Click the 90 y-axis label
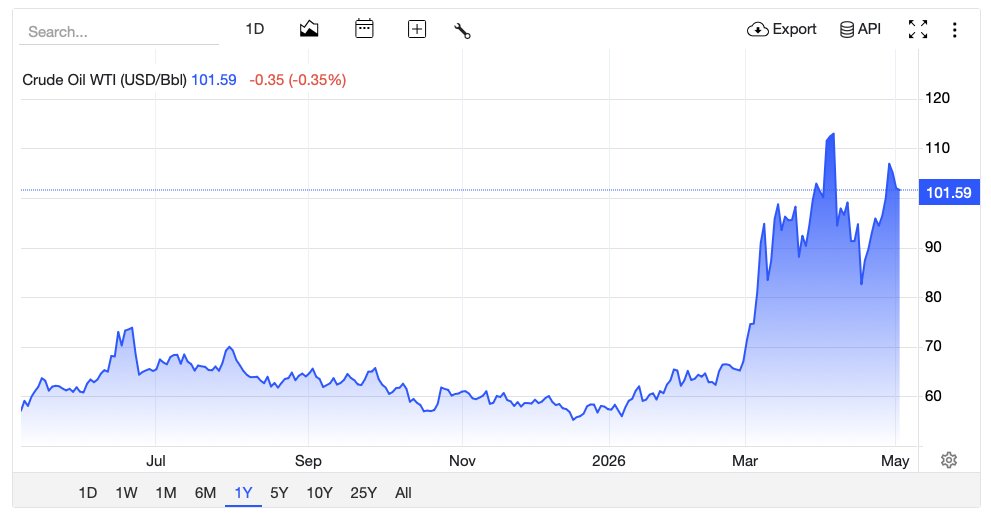Screen dimensions: 991x517 coord(933,247)
